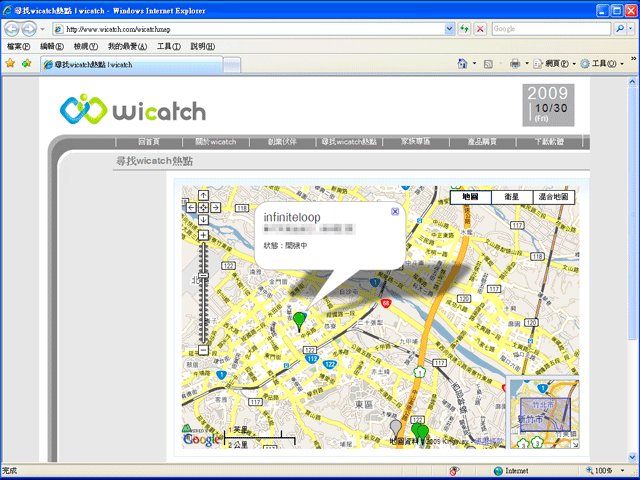Pan the map right with arrow button
This screenshot has width=640, height=480.
pos(216,207)
